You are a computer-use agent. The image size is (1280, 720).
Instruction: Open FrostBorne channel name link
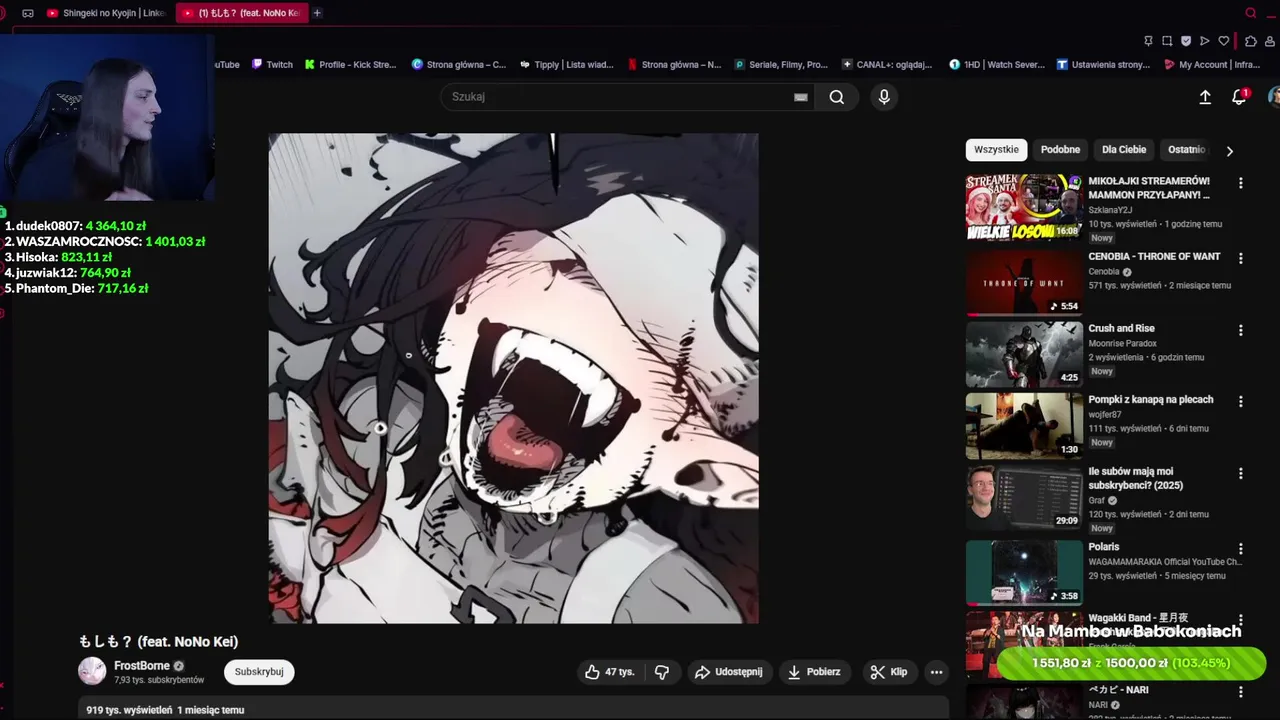coord(142,666)
